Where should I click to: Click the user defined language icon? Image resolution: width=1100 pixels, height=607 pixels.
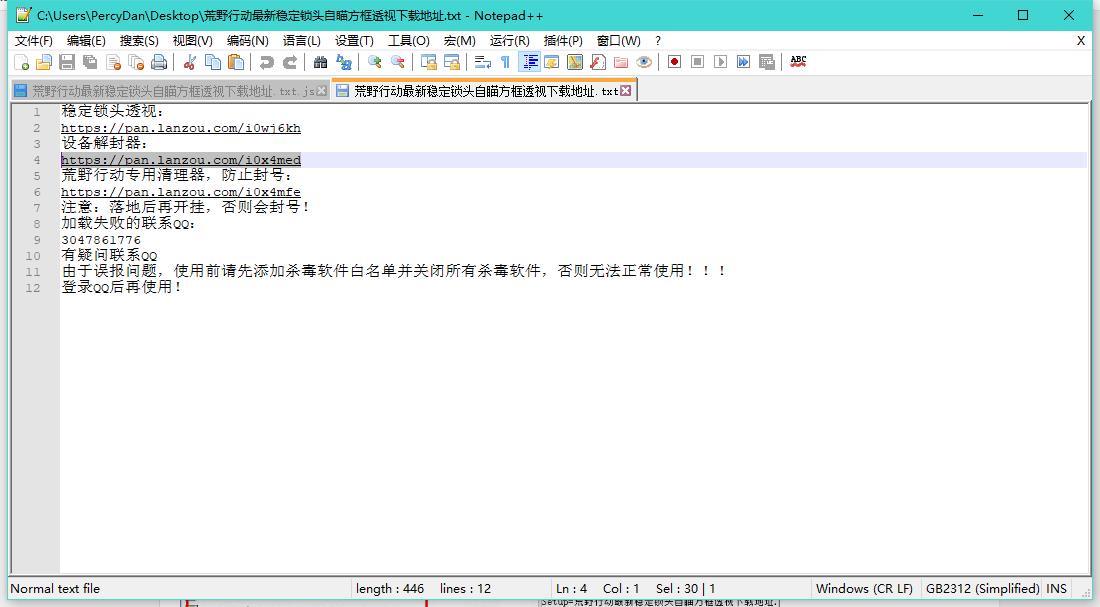coord(552,62)
